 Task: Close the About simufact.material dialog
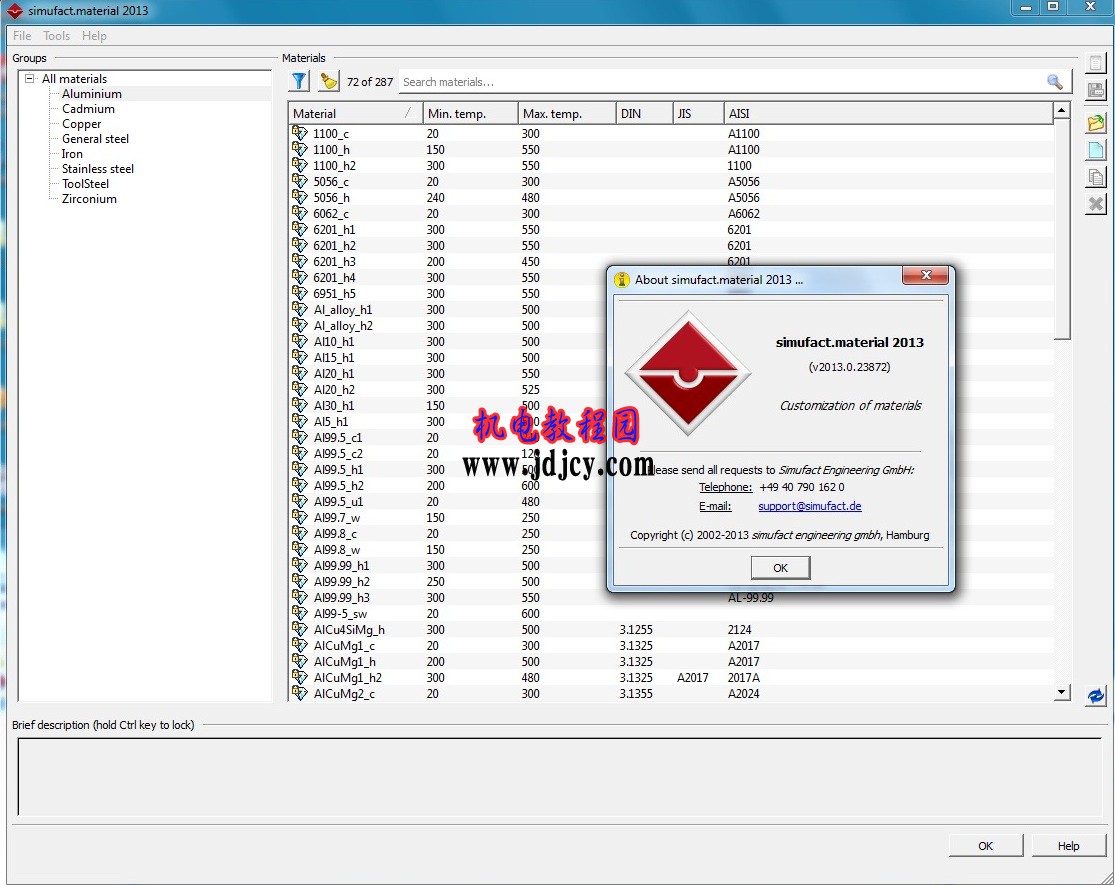(925, 275)
